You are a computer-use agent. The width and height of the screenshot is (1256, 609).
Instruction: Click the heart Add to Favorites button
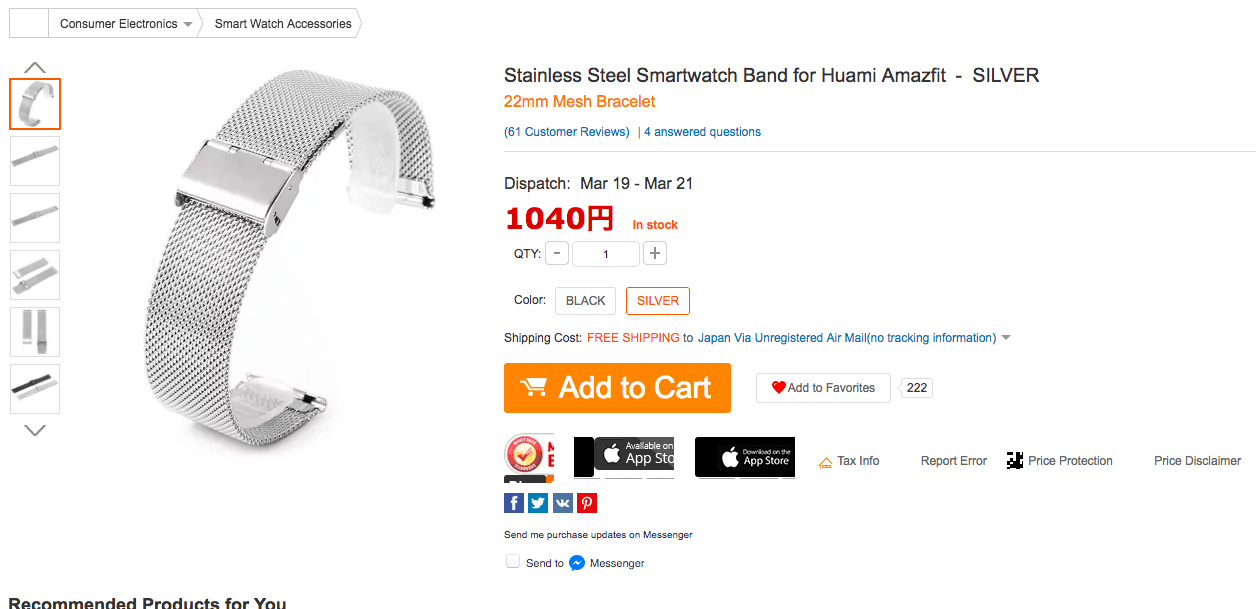823,388
